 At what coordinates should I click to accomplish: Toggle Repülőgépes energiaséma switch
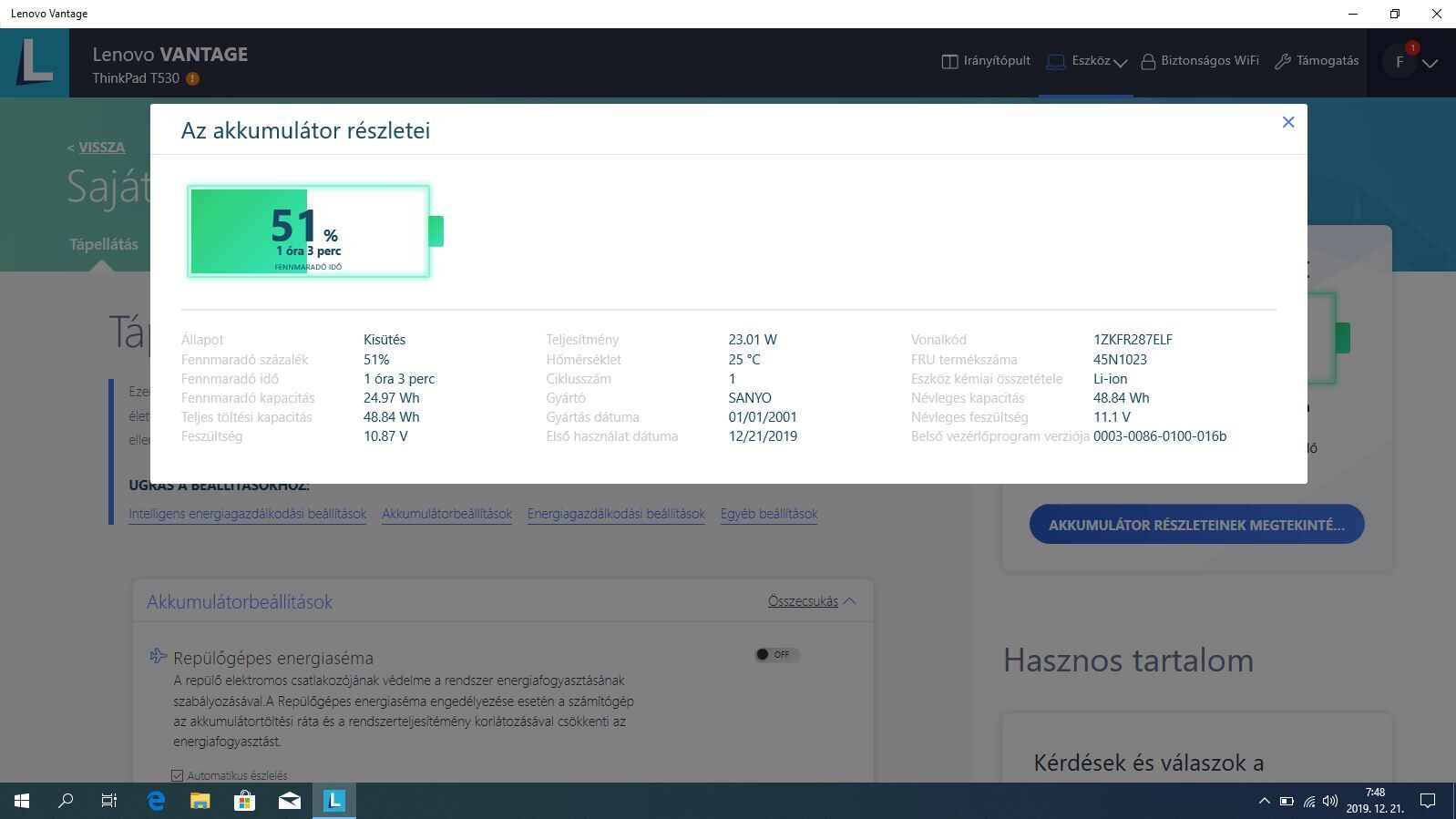coord(776,654)
